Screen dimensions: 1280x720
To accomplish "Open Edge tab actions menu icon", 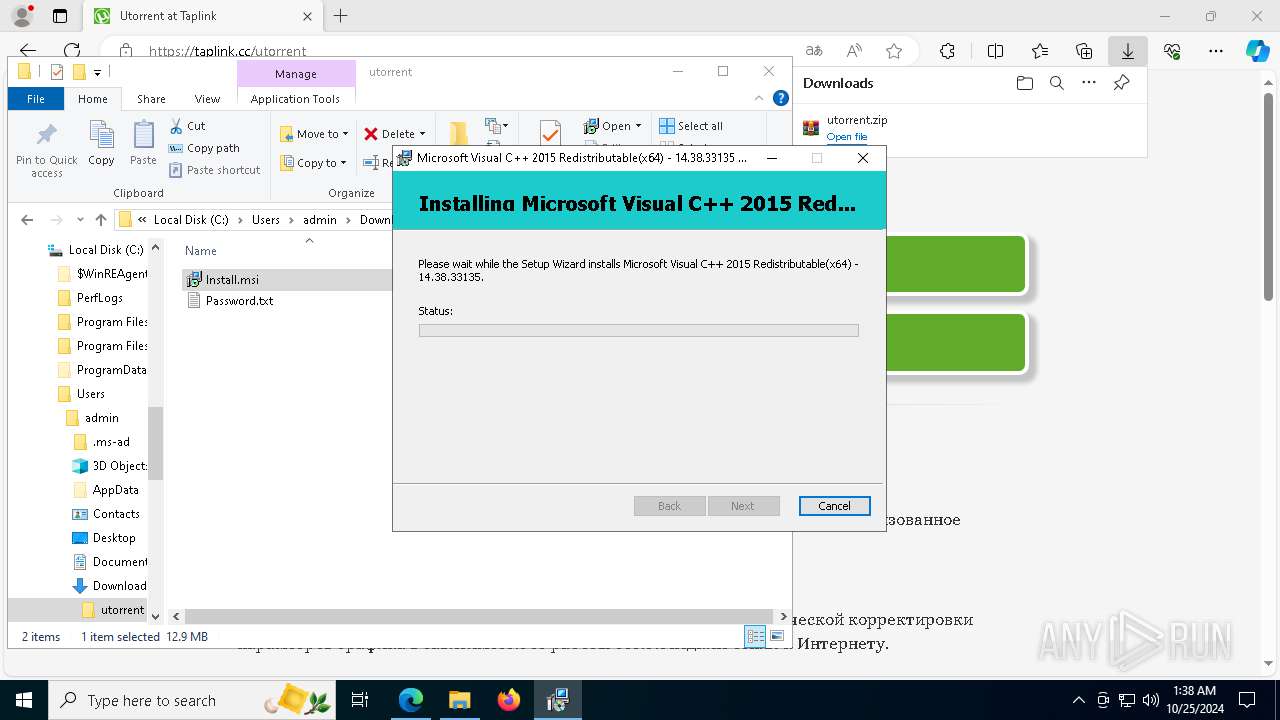I will [60, 16].
